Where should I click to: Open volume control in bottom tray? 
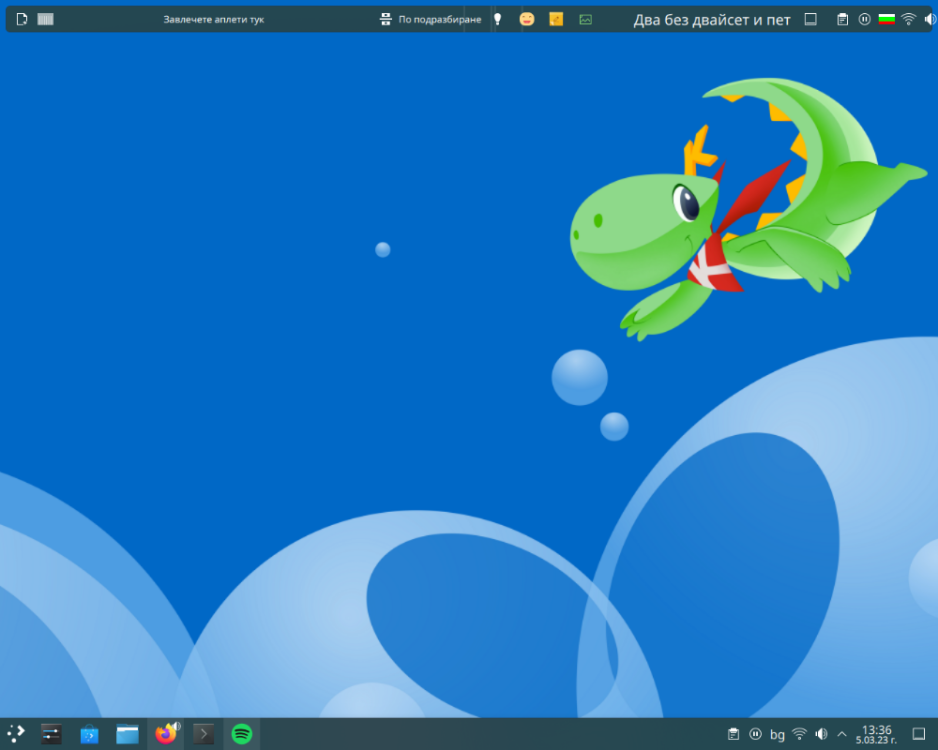pos(821,734)
